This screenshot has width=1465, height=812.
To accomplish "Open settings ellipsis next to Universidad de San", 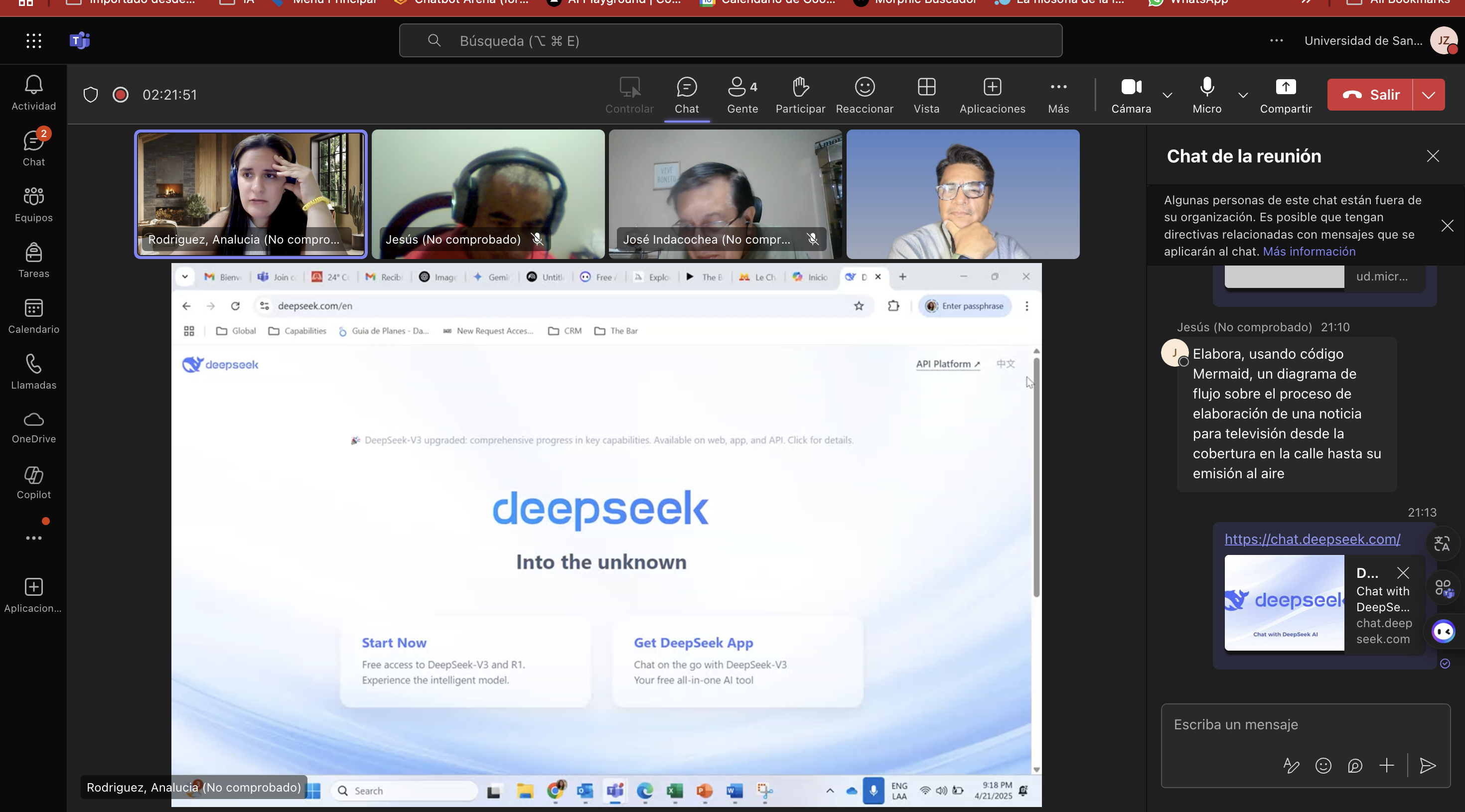I will [x=1276, y=40].
